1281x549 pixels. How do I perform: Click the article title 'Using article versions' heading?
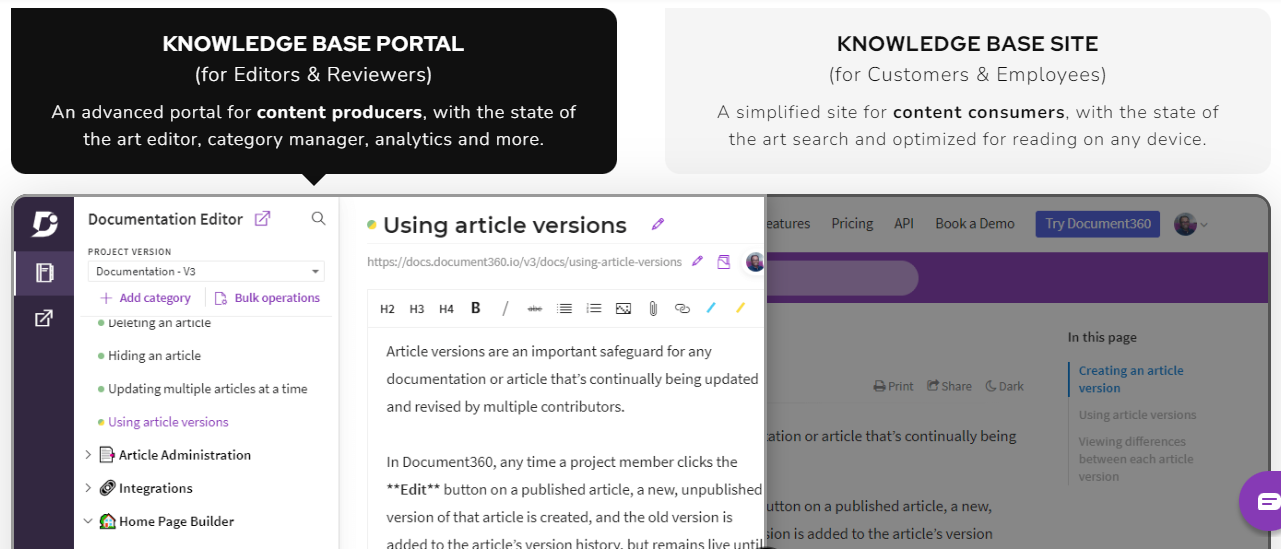pyautogui.click(x=504, y=225)
